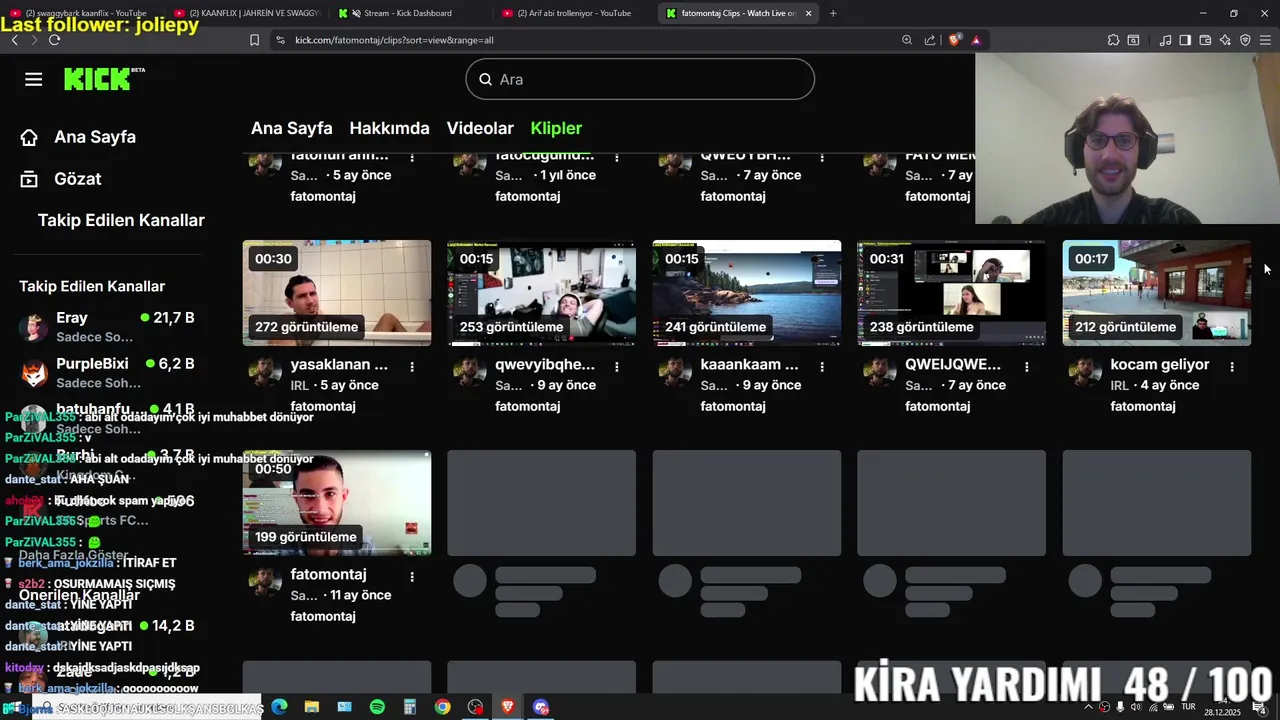Screen dimensions: 1280x720
Task: Open Brave Shields lion icon
Action: (954, 40)
